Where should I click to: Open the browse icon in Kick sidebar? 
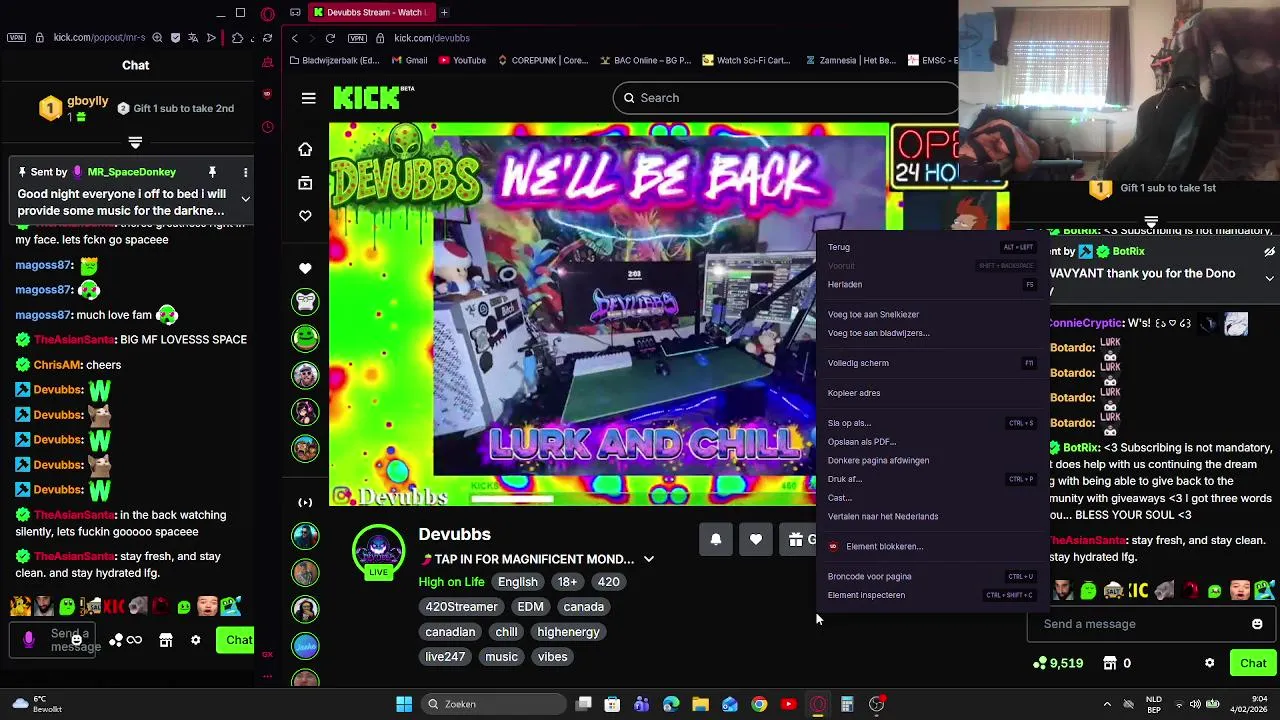305,183
